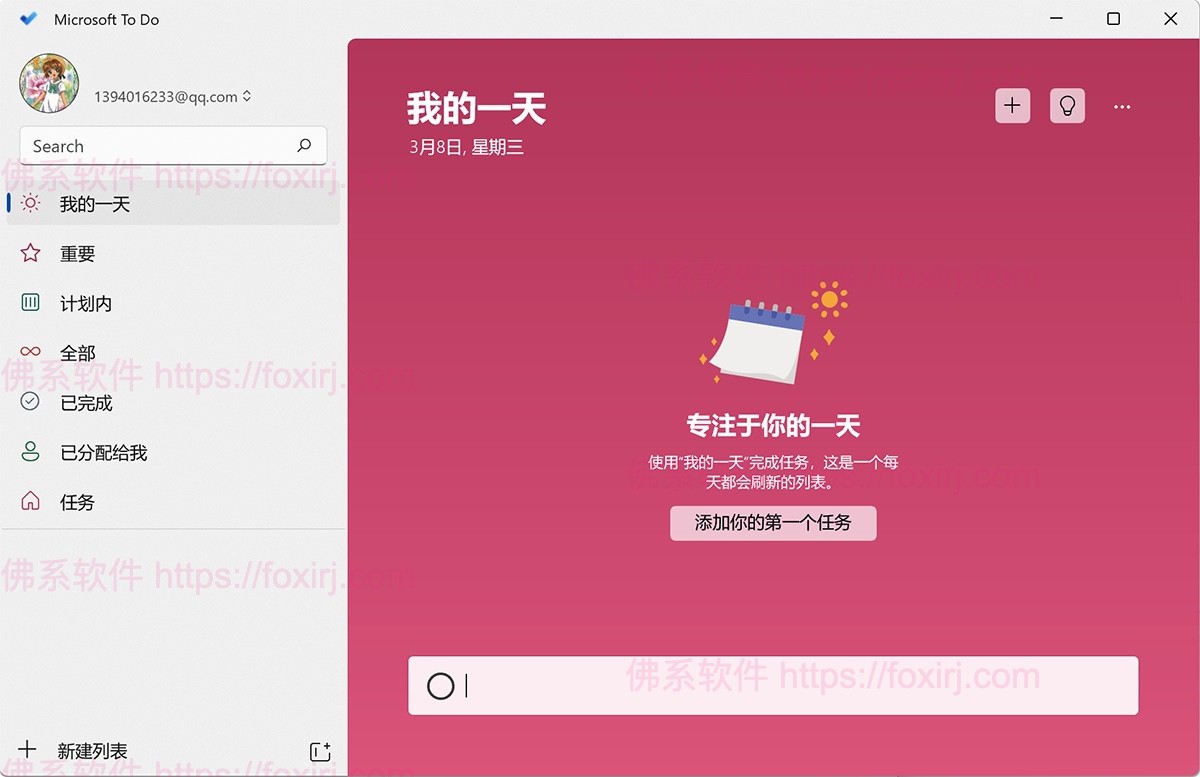Open the list options ellipsis menu
The image size is (1200, 777).
coord(1122,106)
